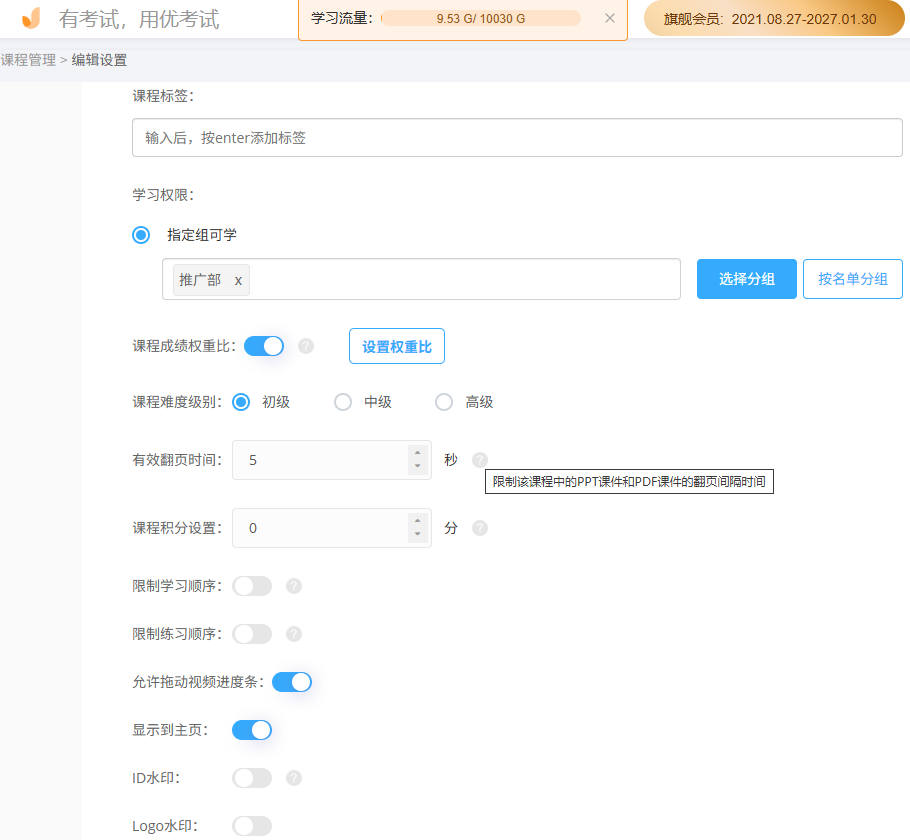Screen dimensions: 910x840
Task: Disable 允许拖动视频进度条
Action: tap(292, 682)
